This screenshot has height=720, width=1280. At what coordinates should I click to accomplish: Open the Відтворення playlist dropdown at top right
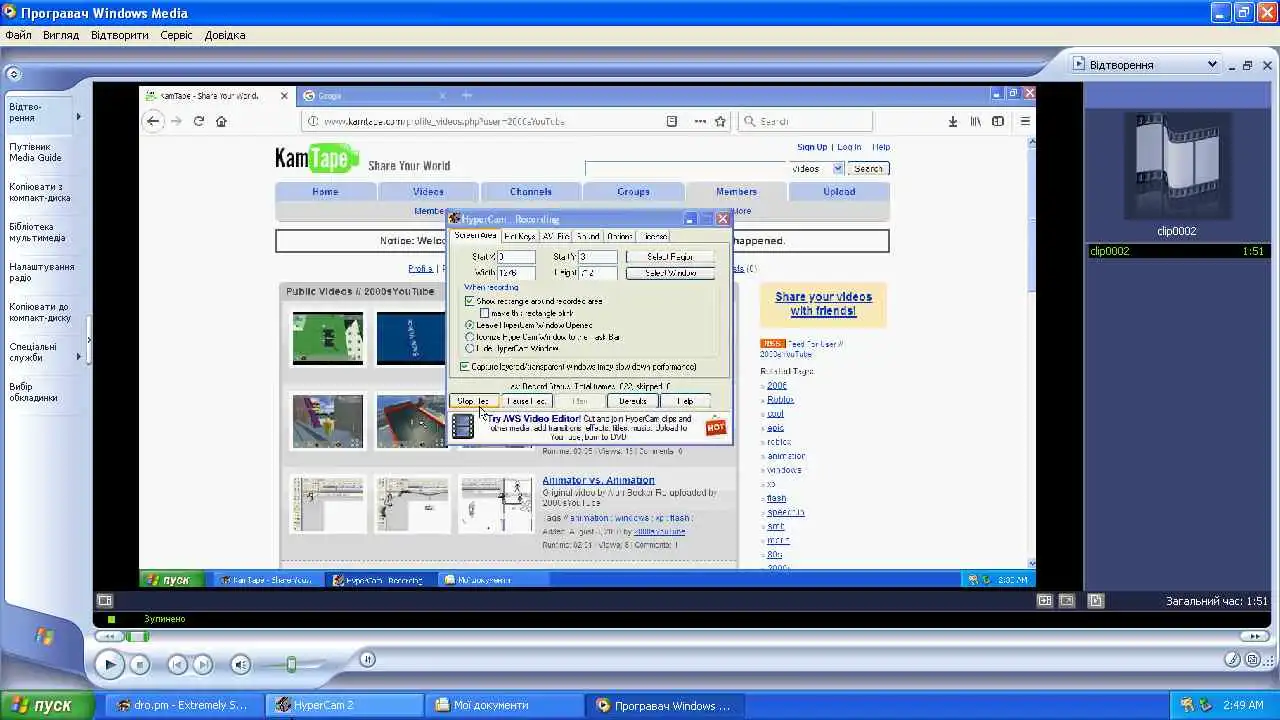(x=1145, y=65)
